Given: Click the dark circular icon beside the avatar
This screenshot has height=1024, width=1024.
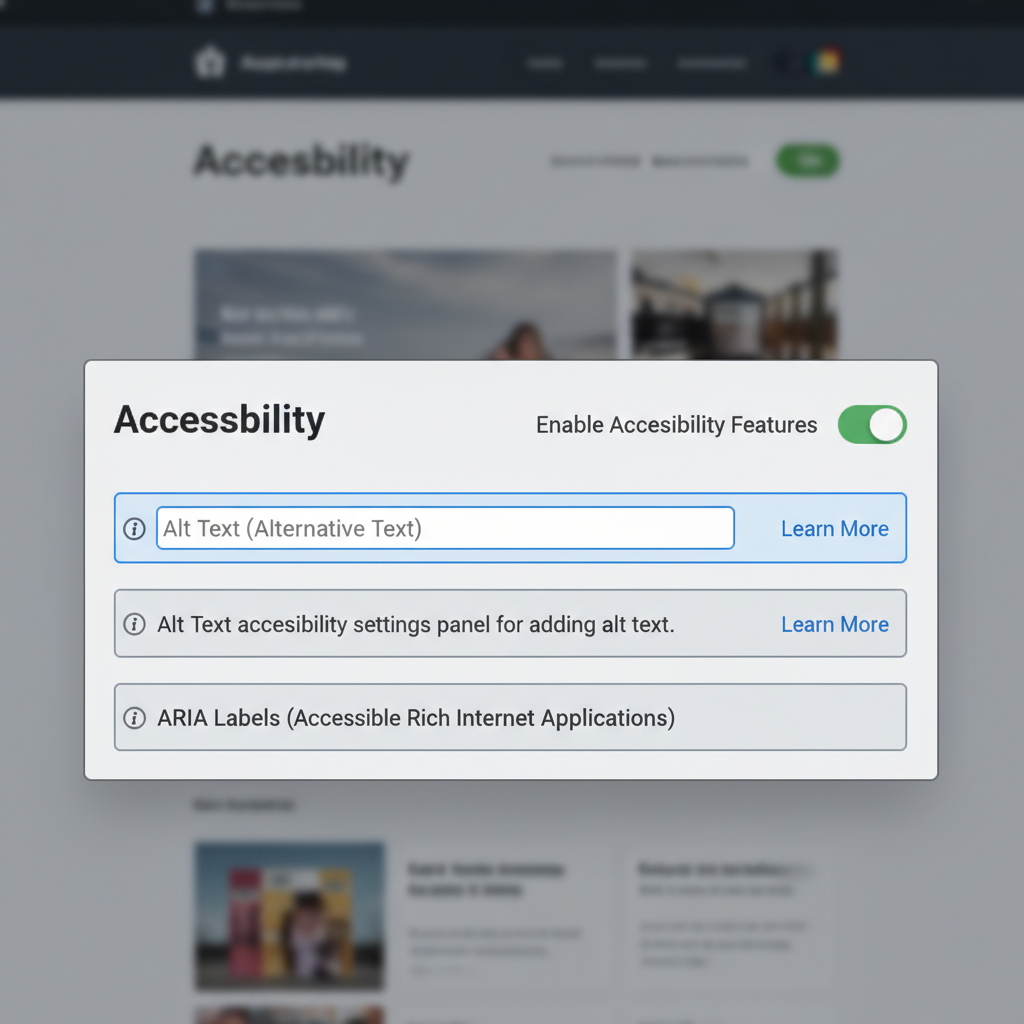Looking at the screenshot, I should [x=784, y=62].
